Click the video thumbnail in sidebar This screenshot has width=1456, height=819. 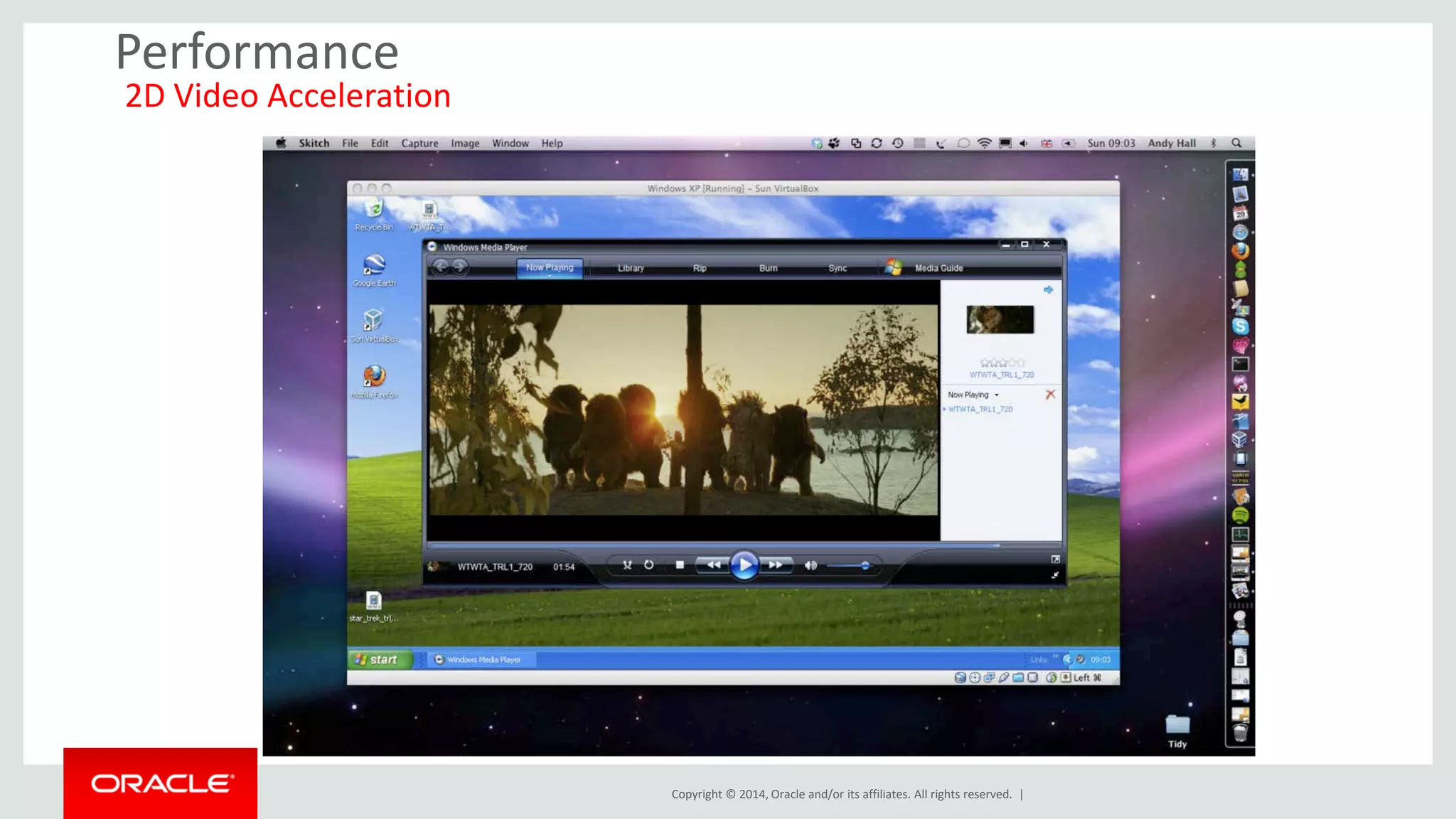(1000, 320)
